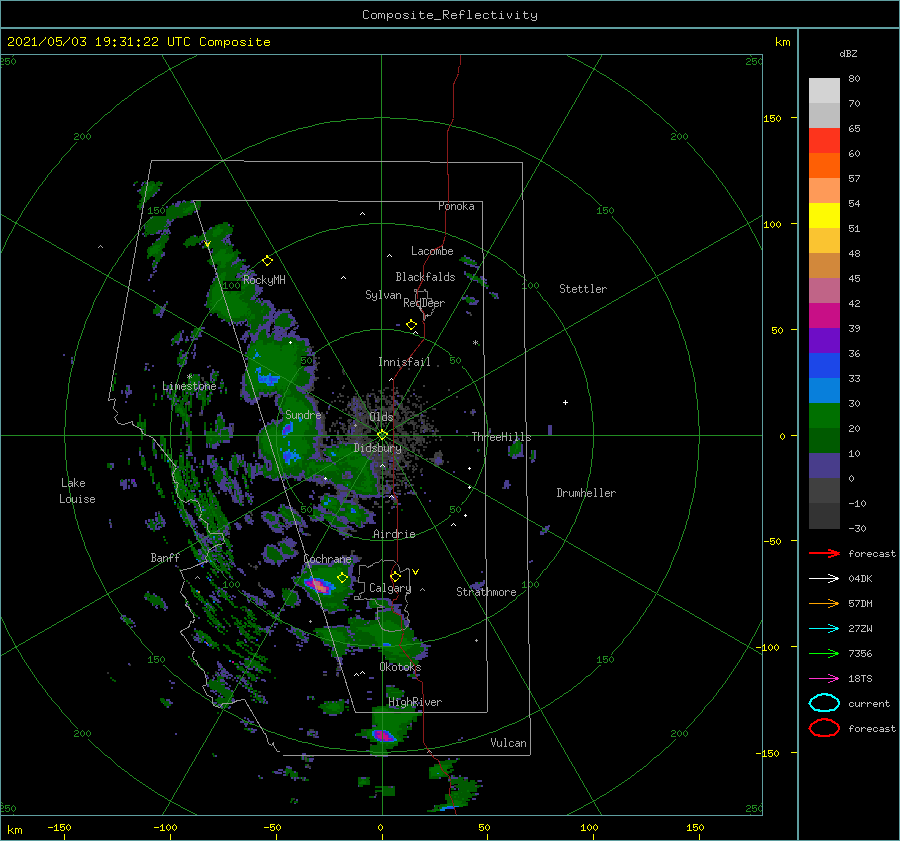Viewport: 900px width, 841px height.
Task: Click the red forecast ellipse icon
Action: (824, 728)
